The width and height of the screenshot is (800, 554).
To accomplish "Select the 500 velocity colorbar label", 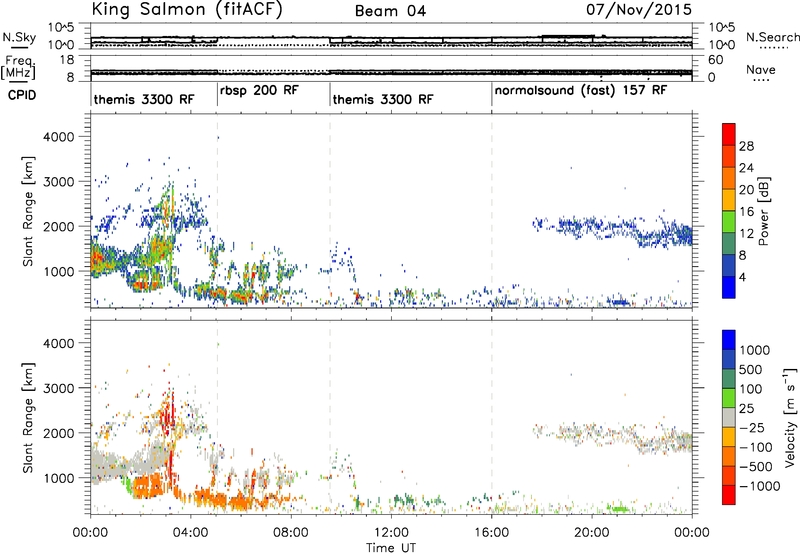I will (752, 370).
